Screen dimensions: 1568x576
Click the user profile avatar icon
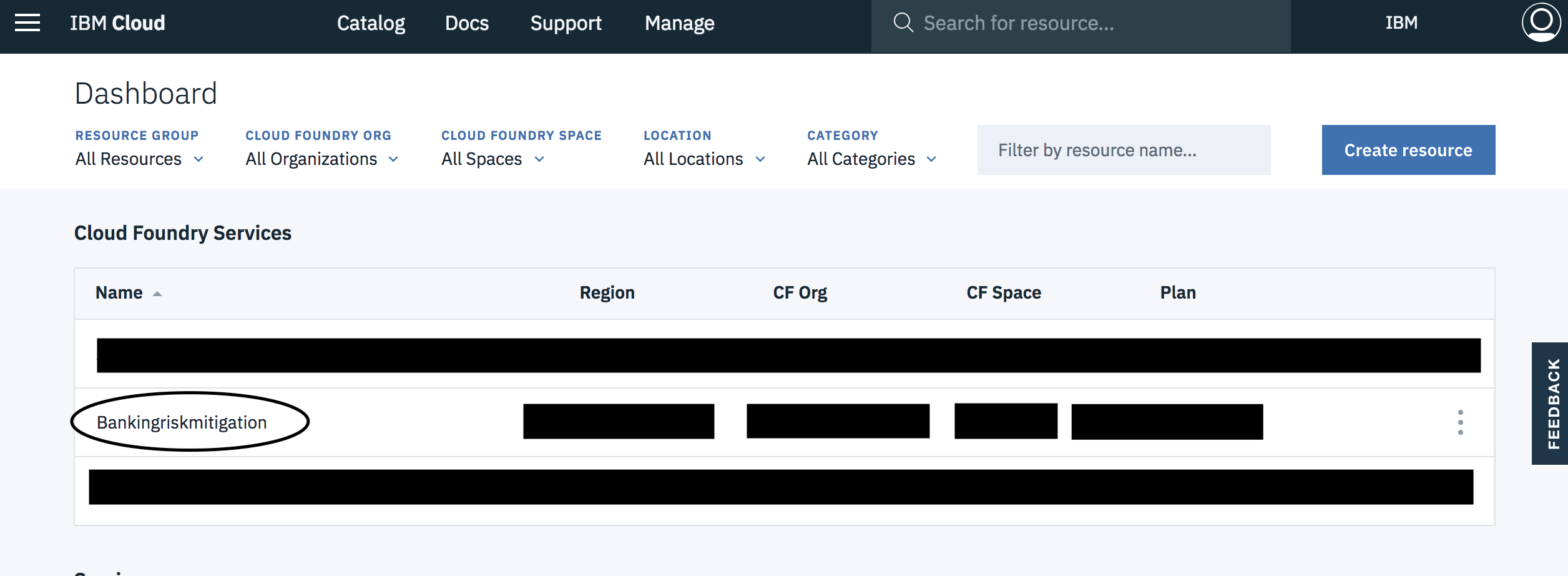tap(1541, 22)
